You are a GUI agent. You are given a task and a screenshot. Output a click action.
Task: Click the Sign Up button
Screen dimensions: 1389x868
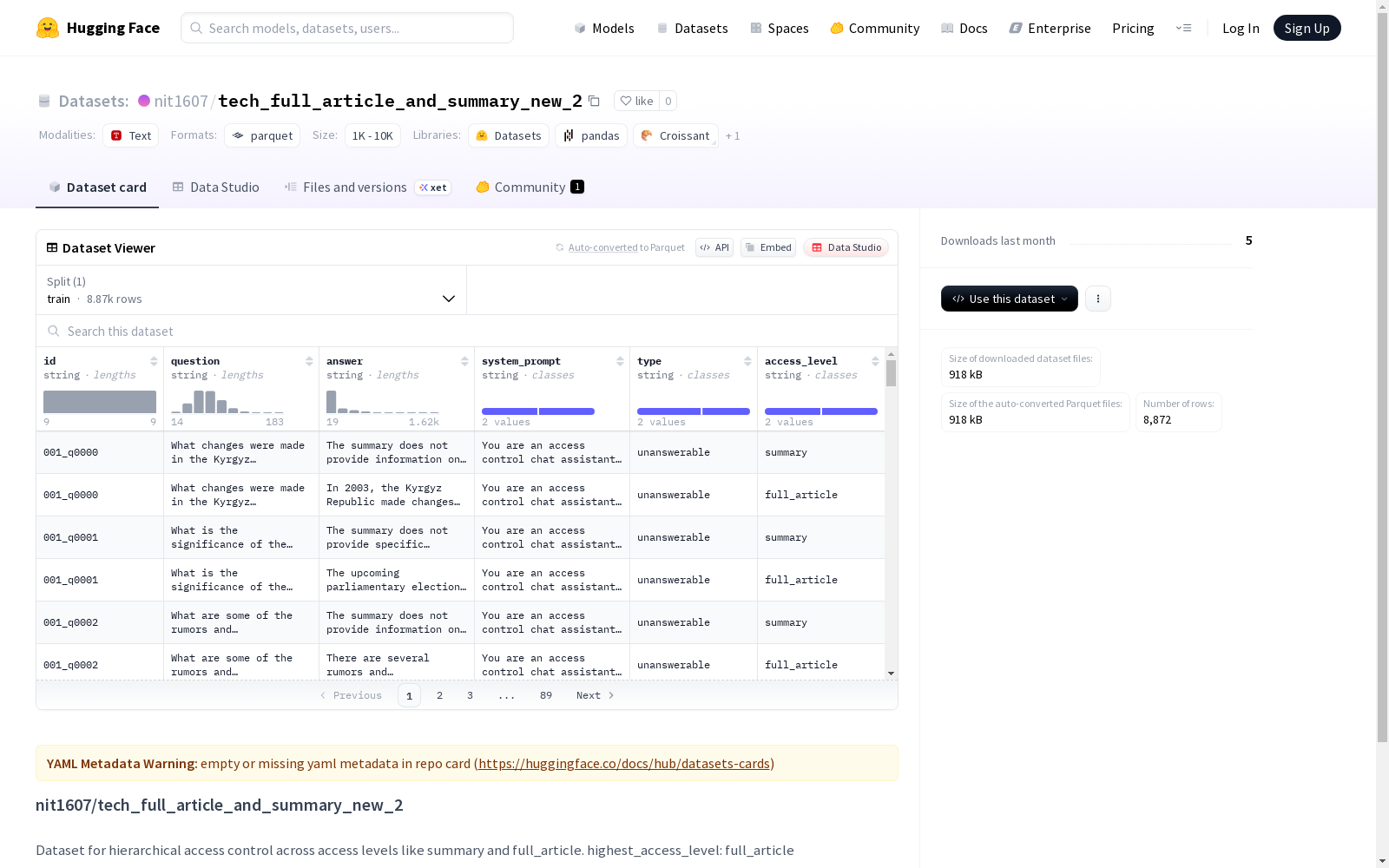point(1307,28)
